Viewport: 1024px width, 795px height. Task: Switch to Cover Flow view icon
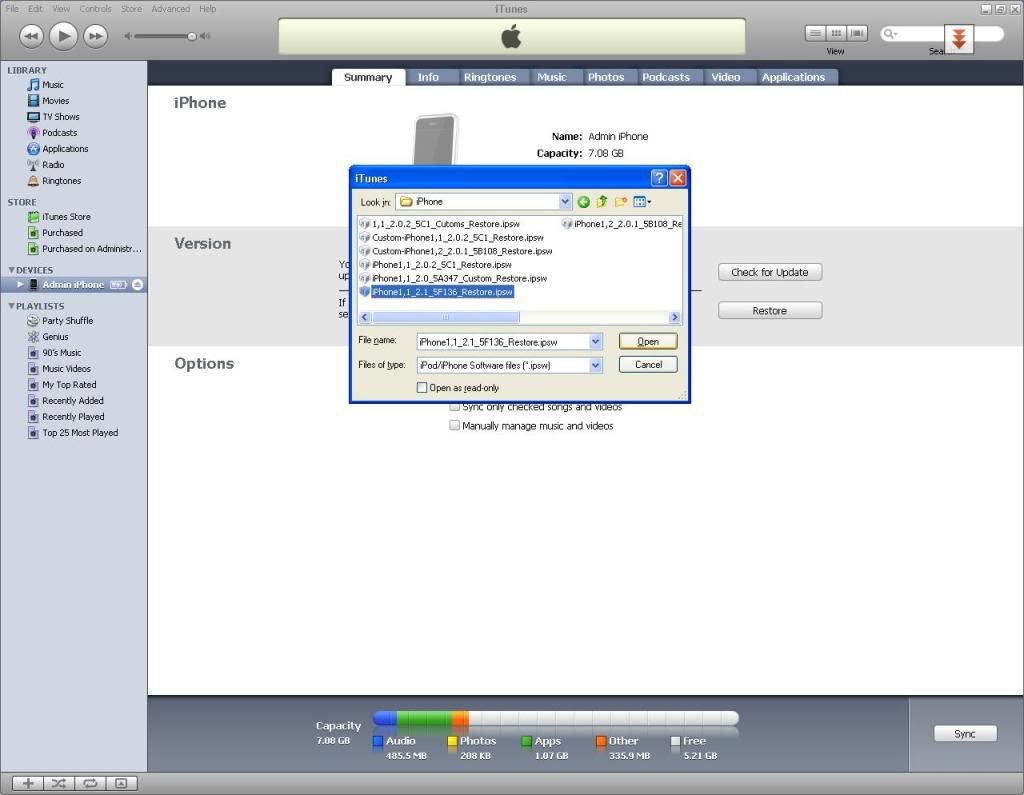[857, 33]
